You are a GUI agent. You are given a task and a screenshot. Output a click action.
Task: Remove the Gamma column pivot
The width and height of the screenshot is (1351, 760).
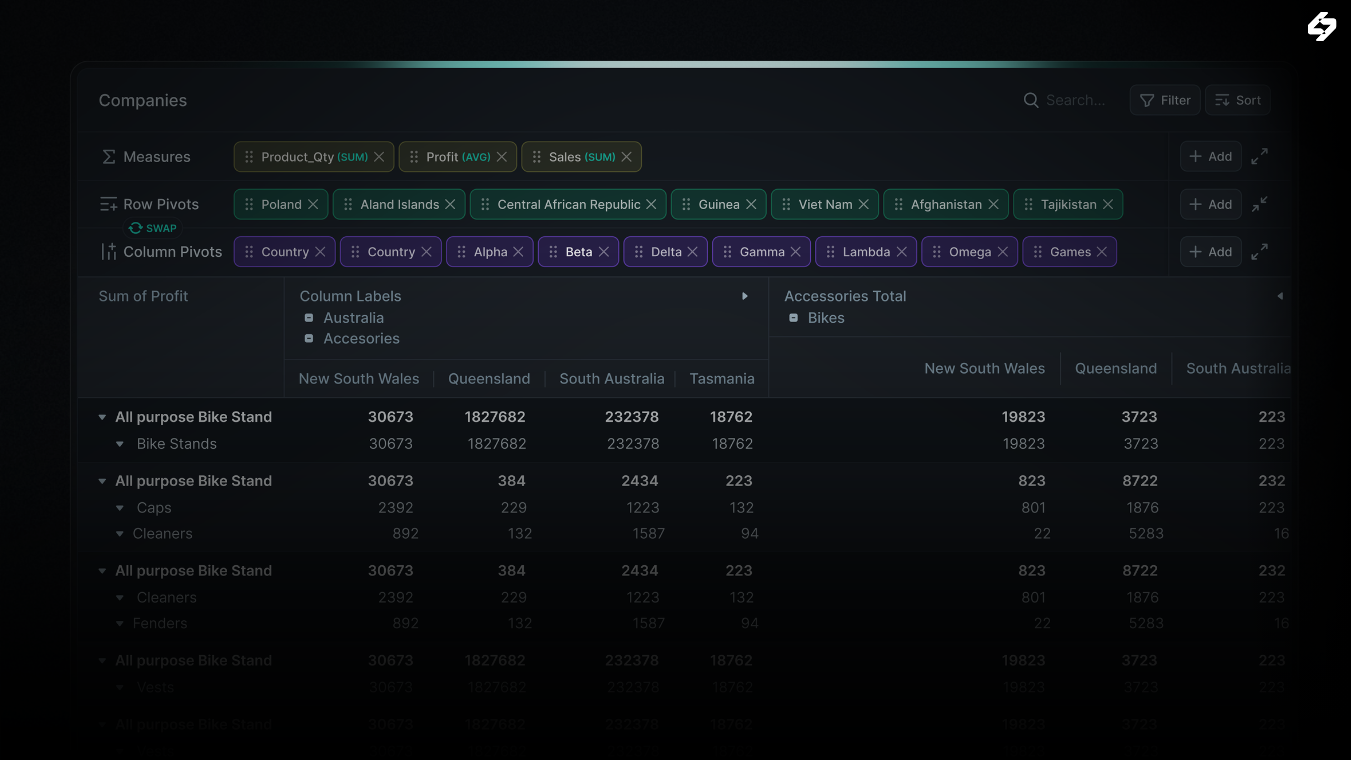tap(796, 252)
